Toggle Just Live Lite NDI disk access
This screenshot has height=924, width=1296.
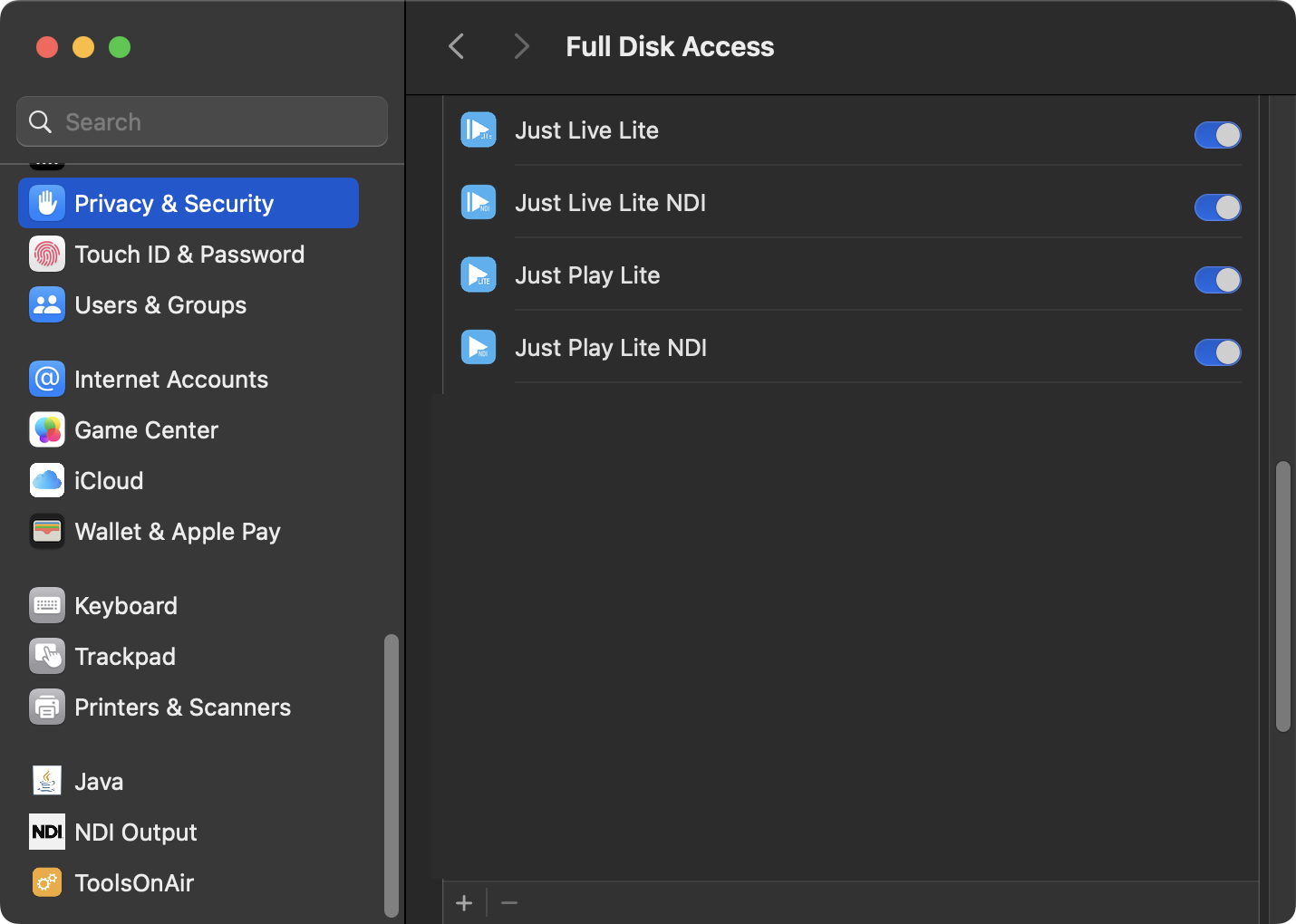(1217, 207)
